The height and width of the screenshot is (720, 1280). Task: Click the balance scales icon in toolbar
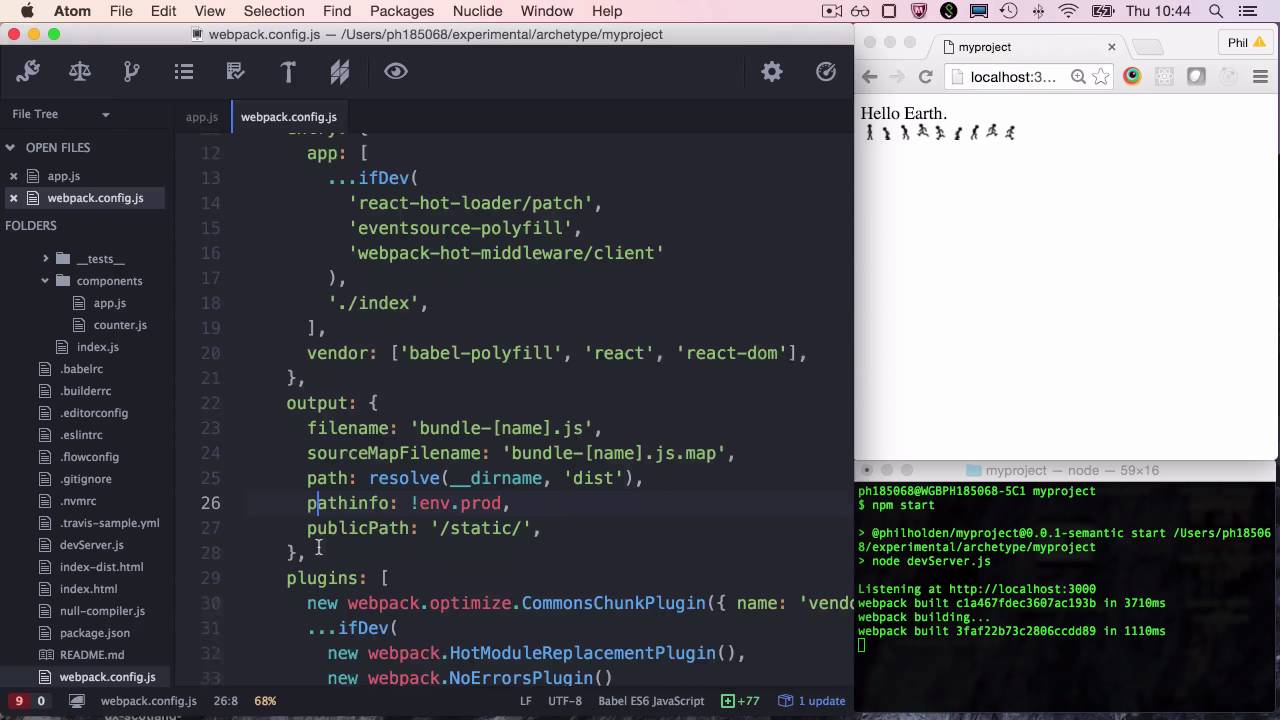click(80, 71)
